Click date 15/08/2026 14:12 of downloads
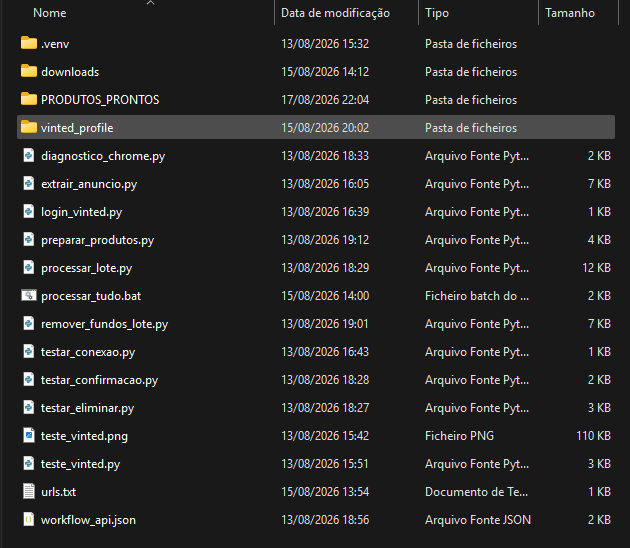 pos(325,72)
